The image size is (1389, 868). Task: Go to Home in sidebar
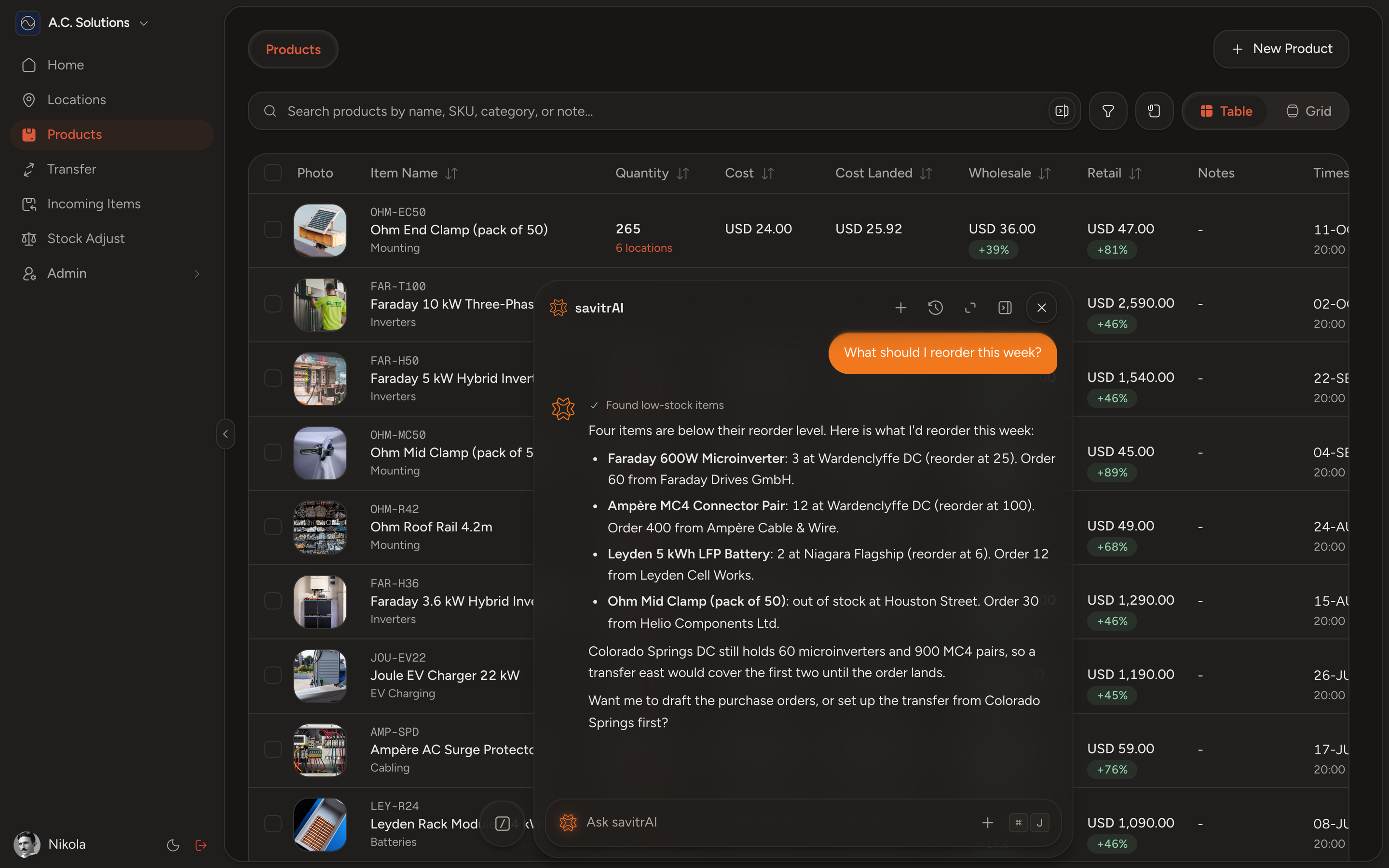pyautogui.click(x=112, y=65)
